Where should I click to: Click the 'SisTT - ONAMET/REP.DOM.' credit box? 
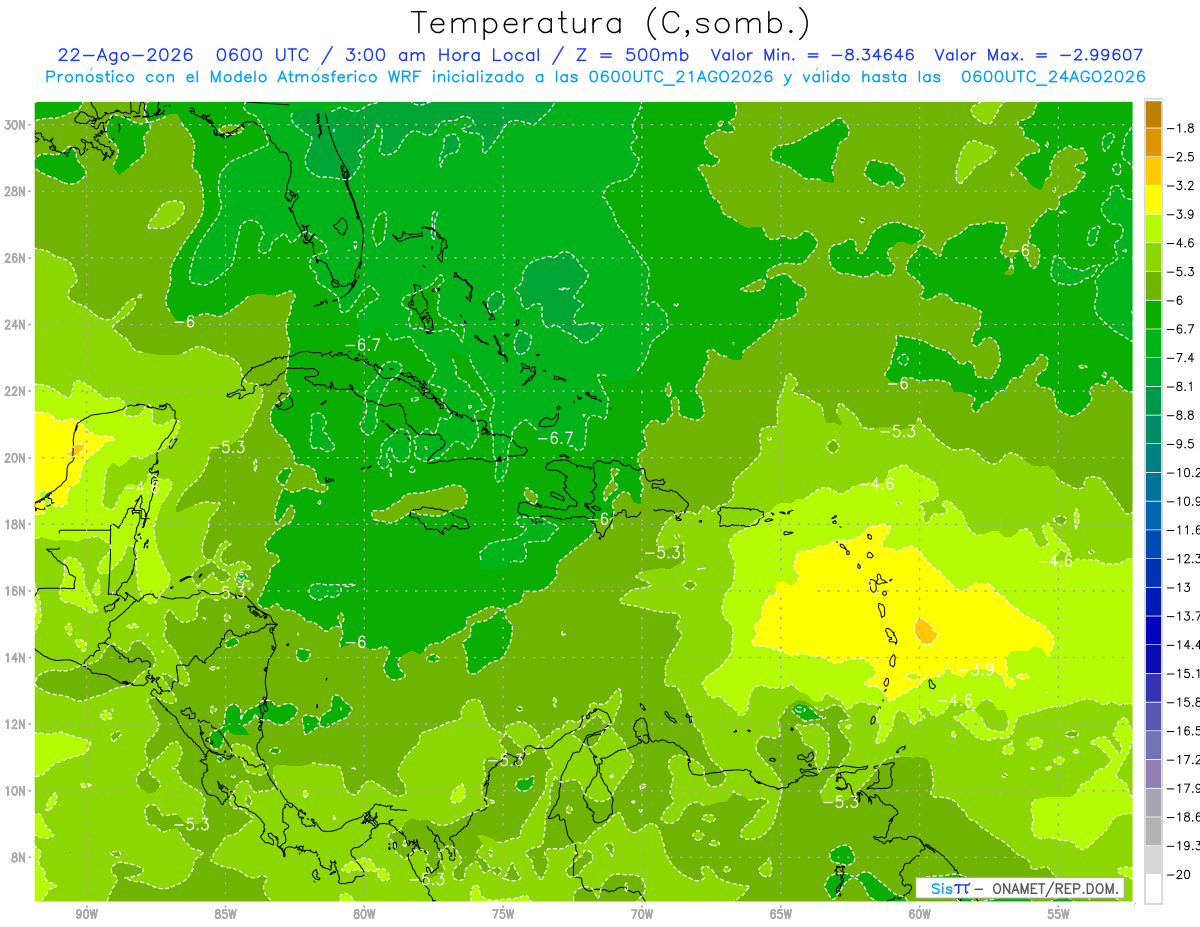[x=1021, y=888]
